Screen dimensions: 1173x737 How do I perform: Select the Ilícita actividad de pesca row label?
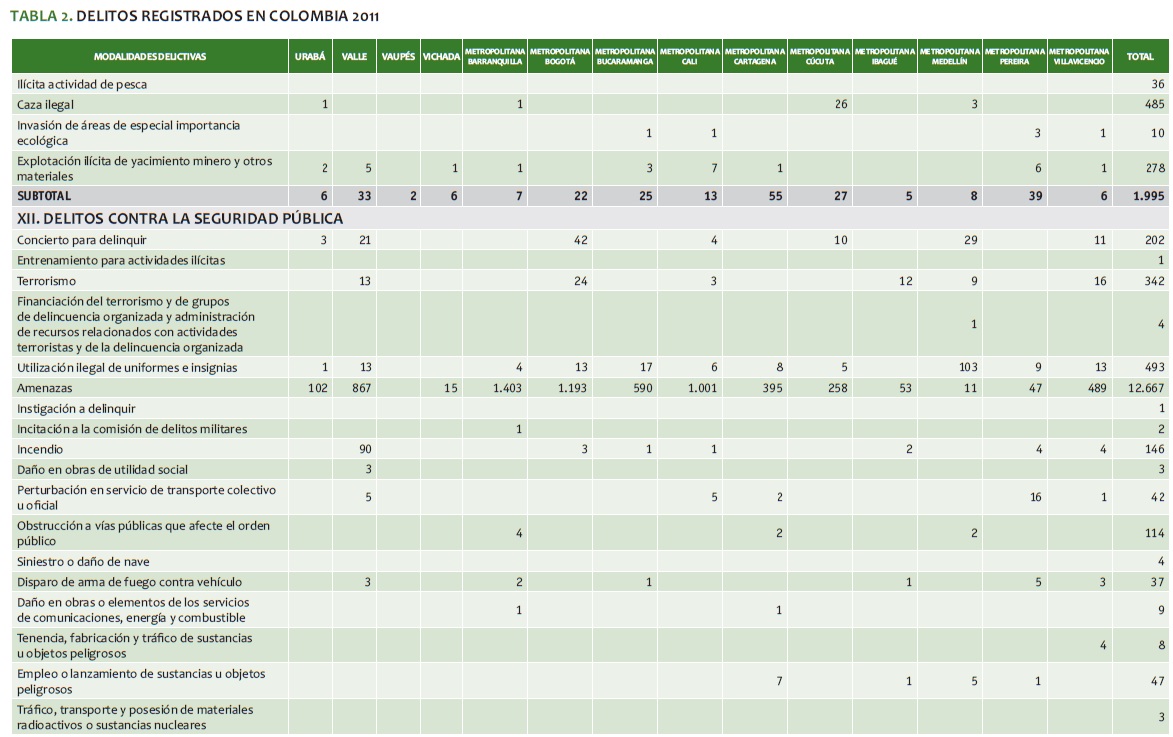click(82, 84)
